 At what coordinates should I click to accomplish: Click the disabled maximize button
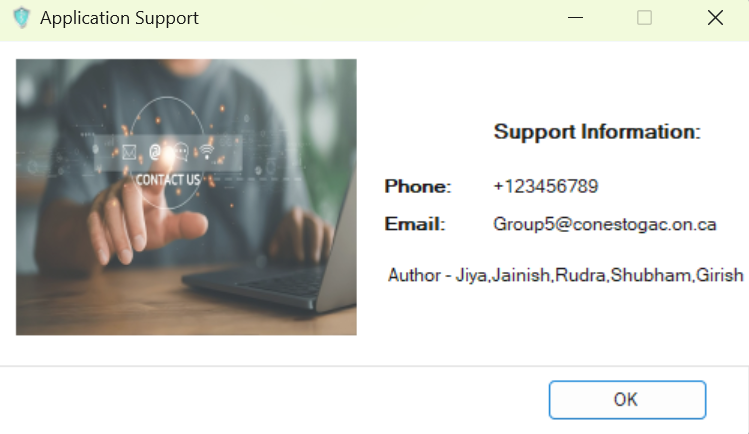pos(644,18)
